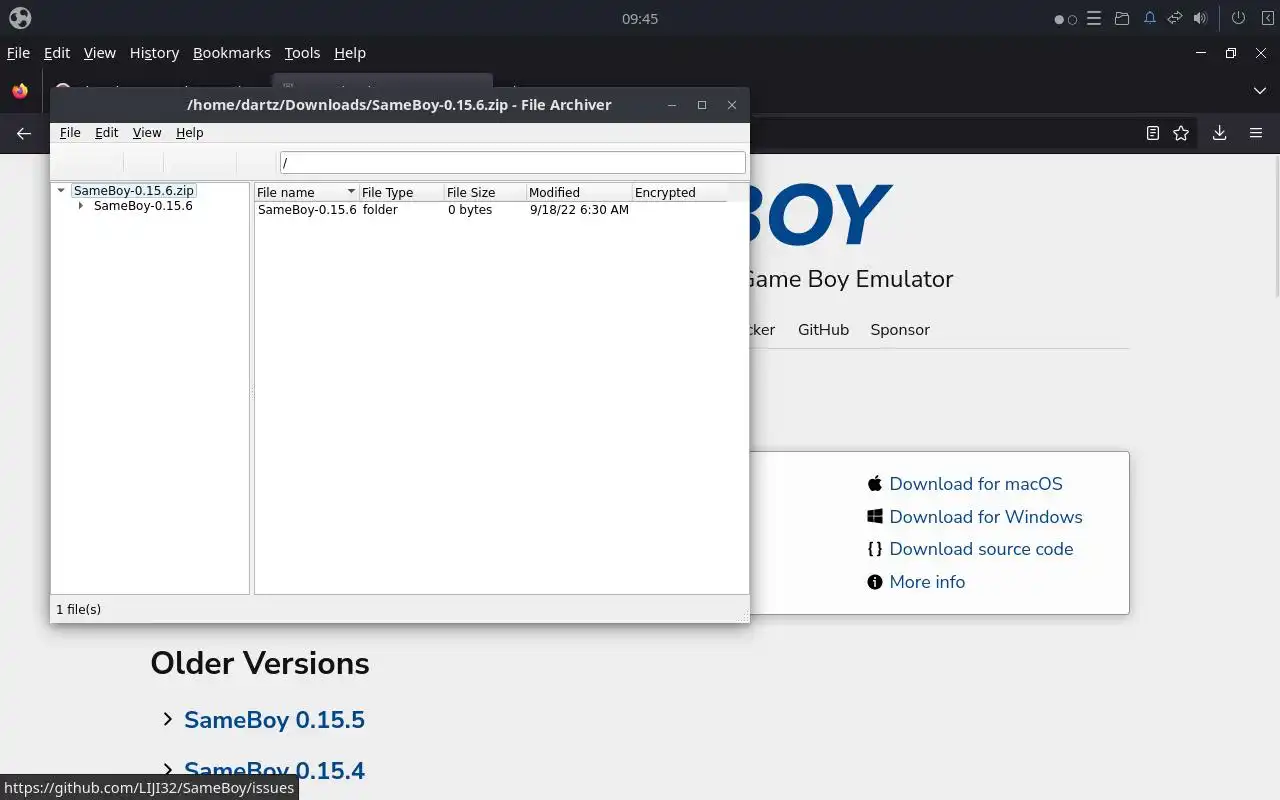1280x800 pixels.
Task: Open the application launcher logo in the top panel
Action: tap(19, 18)
